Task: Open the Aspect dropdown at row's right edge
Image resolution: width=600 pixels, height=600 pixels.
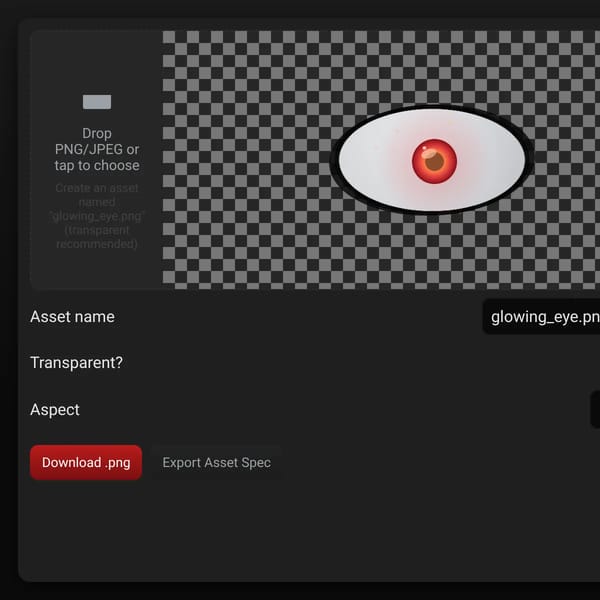Action: (x=595, y=409)
